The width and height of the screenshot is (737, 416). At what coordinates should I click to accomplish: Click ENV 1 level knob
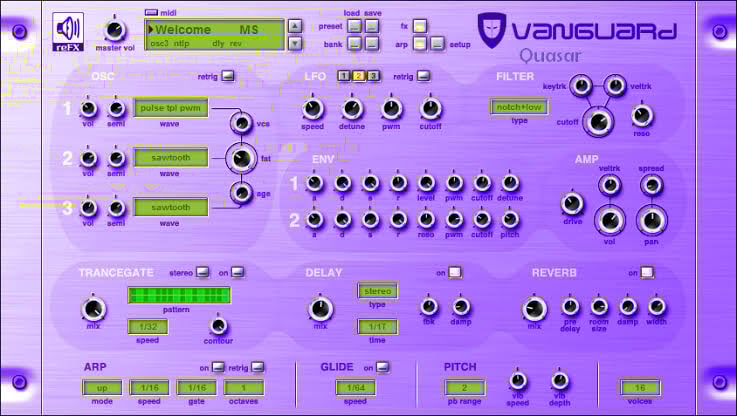(426, 183)
